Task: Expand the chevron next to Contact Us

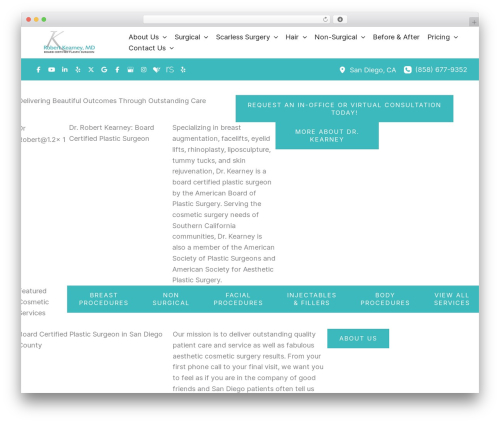Action: click(172, 48)
